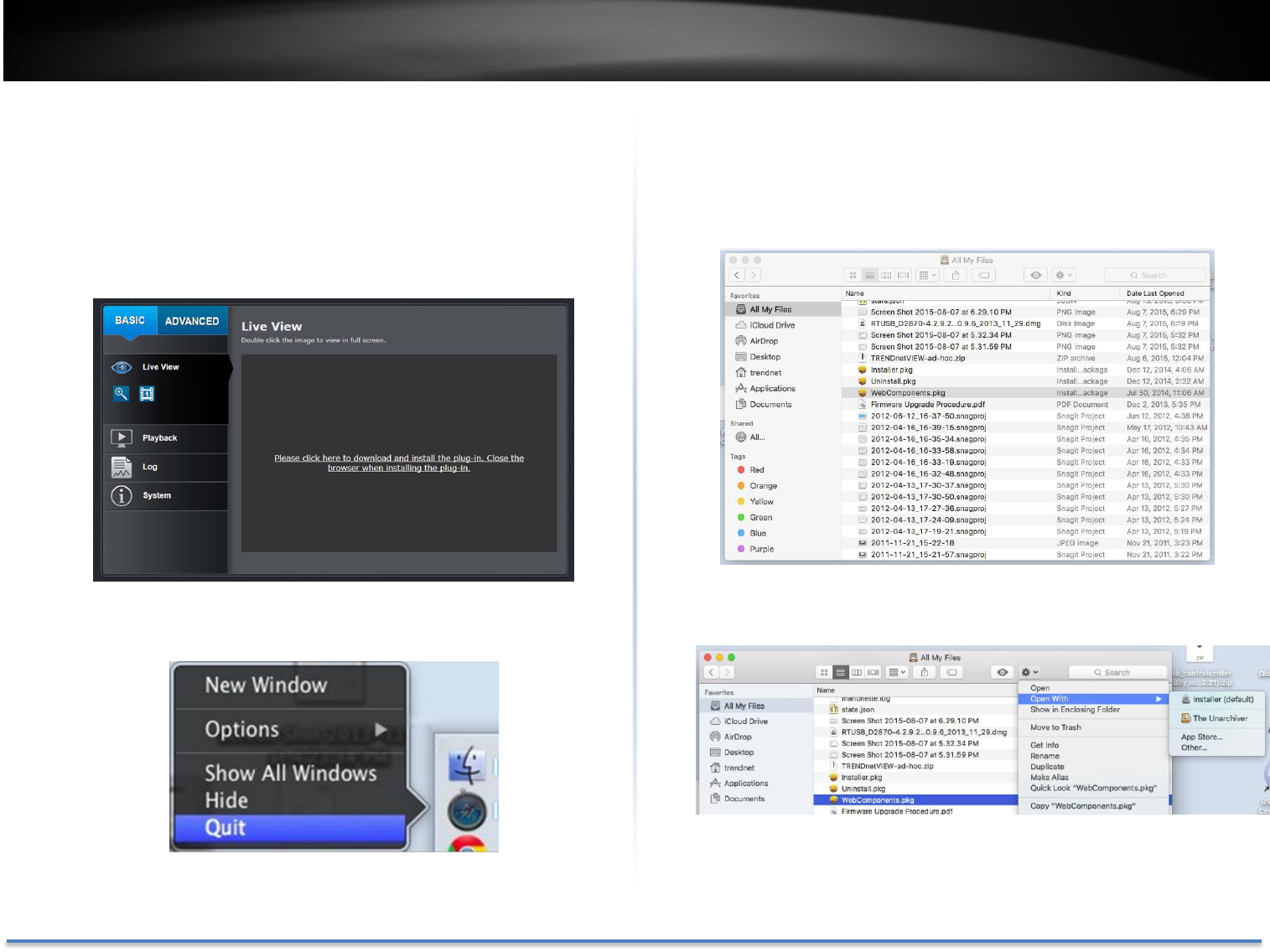The image size is (1270, 952).
Task: Click Shared All… in the Finder sidebar
Action: pyautogui.click(x=782, y=437)
